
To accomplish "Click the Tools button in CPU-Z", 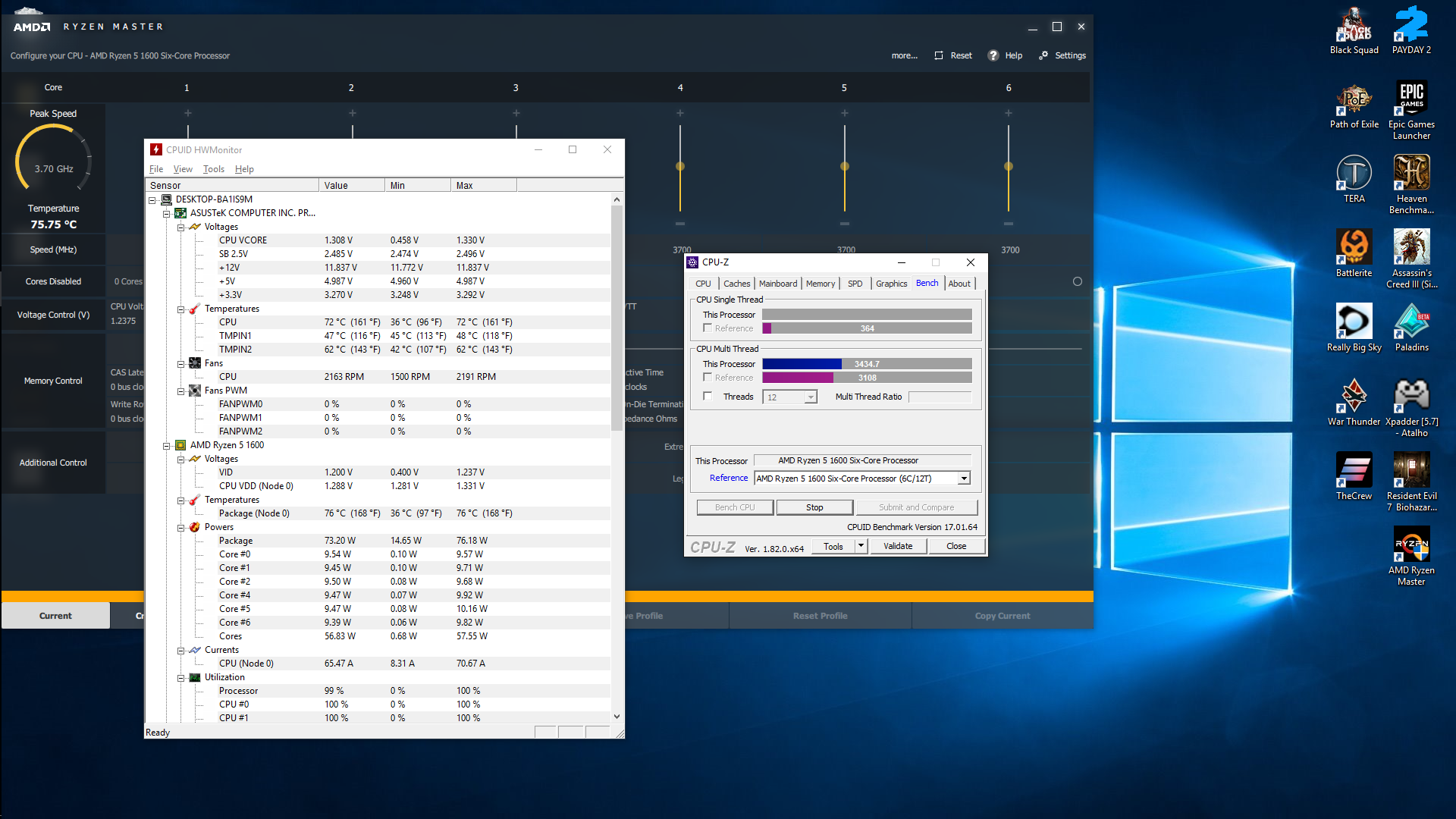I will pyautogui.click(x=833, y=546).
